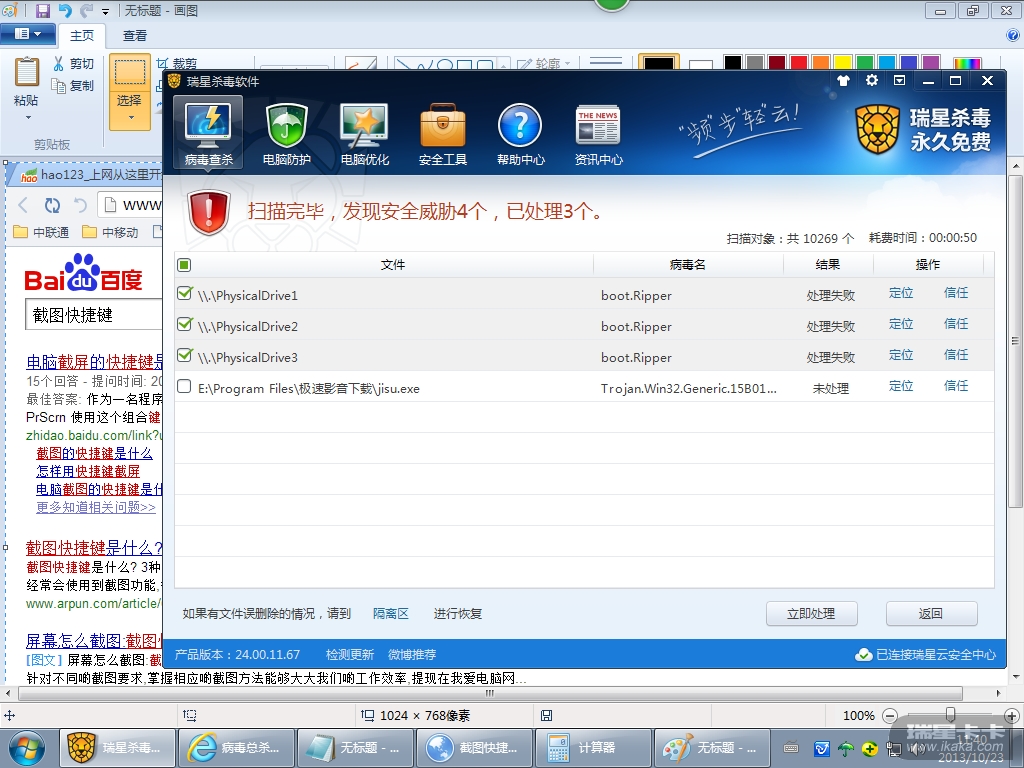The height and width of the screenshot is (768, 1024).
Task: Click the 粘贴 paste icon in Paint
Action: pyautogui.click(x=27, y=72)
